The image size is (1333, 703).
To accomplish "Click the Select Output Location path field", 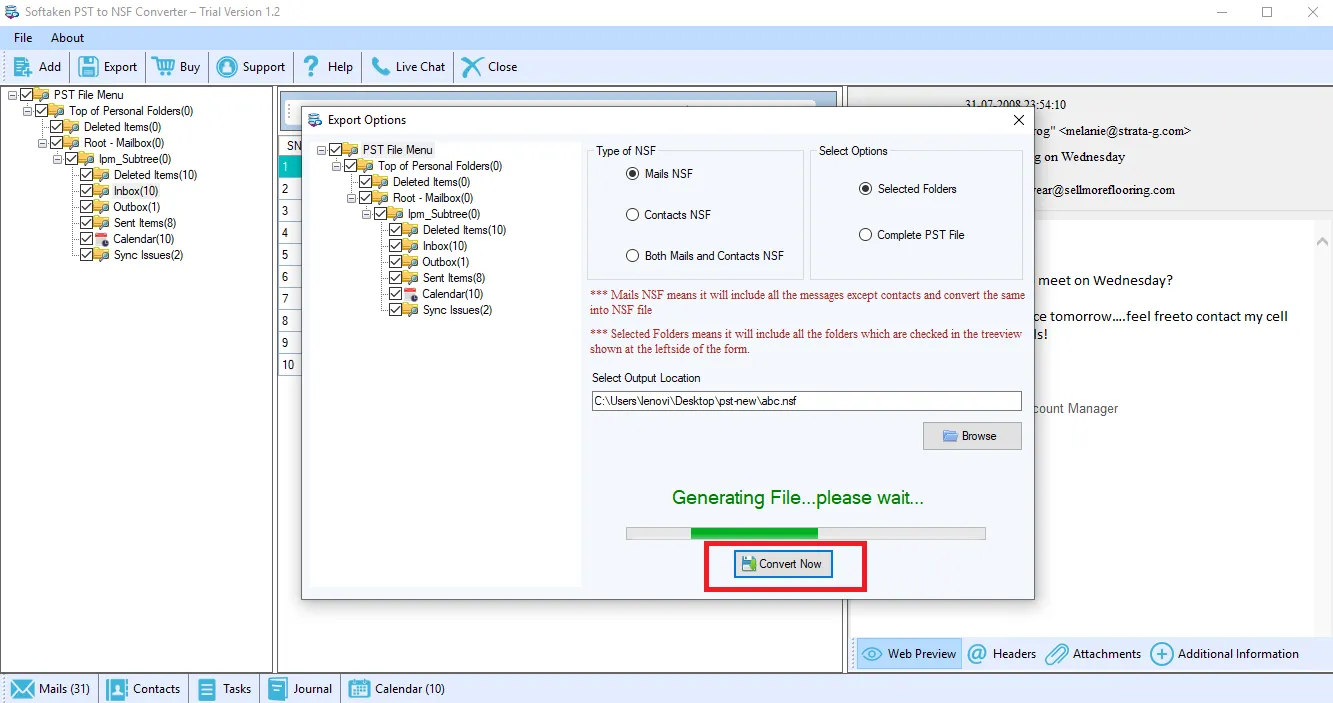I will pyautogui.click(x=806, y=401).
